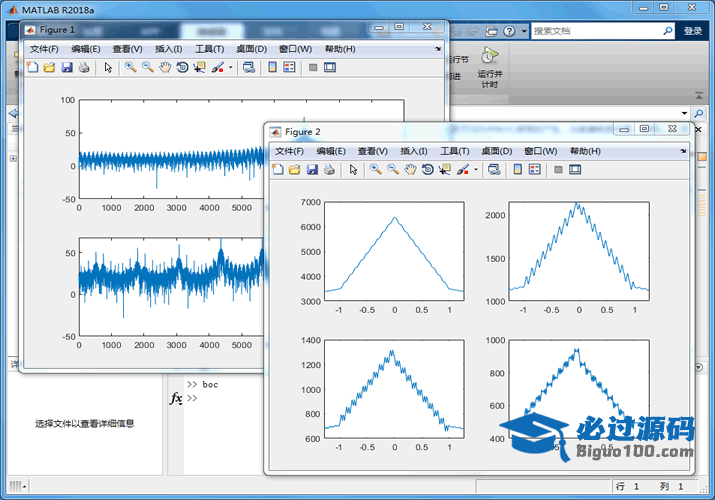Screen dimensions: 715x500
Task: Expand brush color dropdown arrow in Figure 2
Action: [x=476, y=170]
